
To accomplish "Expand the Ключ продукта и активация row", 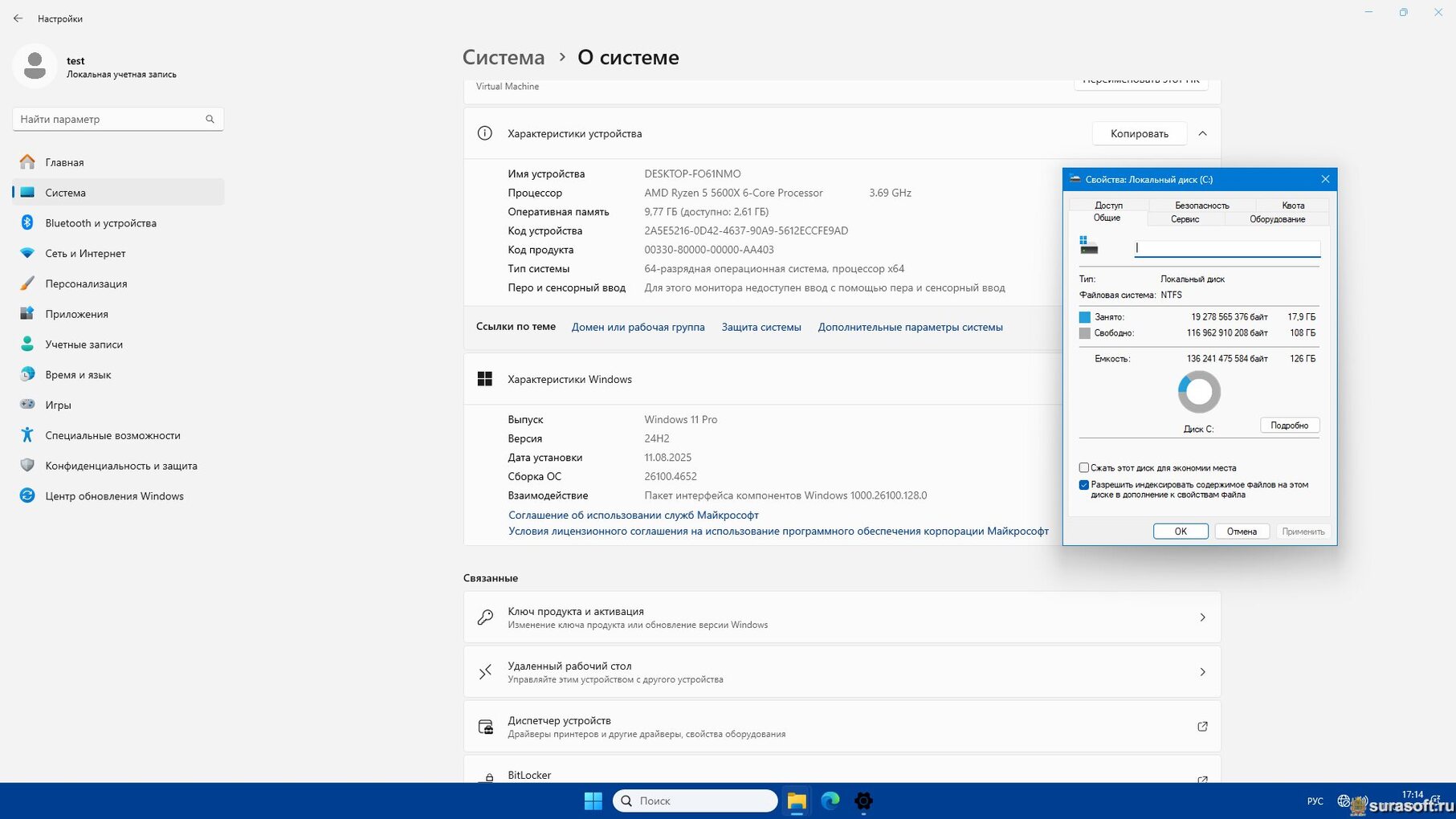I will point(1202,617).
